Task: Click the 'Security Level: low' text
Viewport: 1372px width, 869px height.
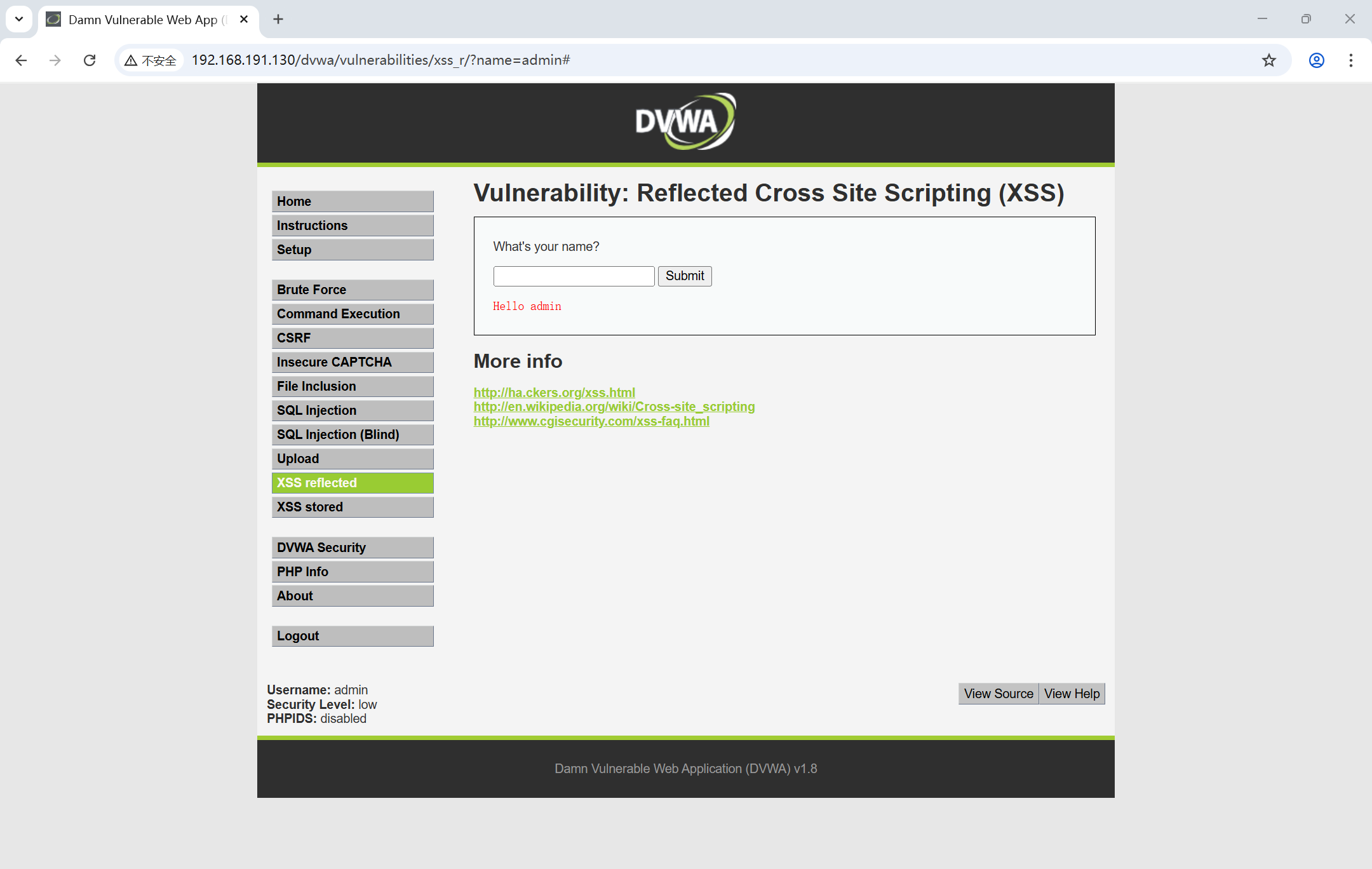Action: click(321, 704)
